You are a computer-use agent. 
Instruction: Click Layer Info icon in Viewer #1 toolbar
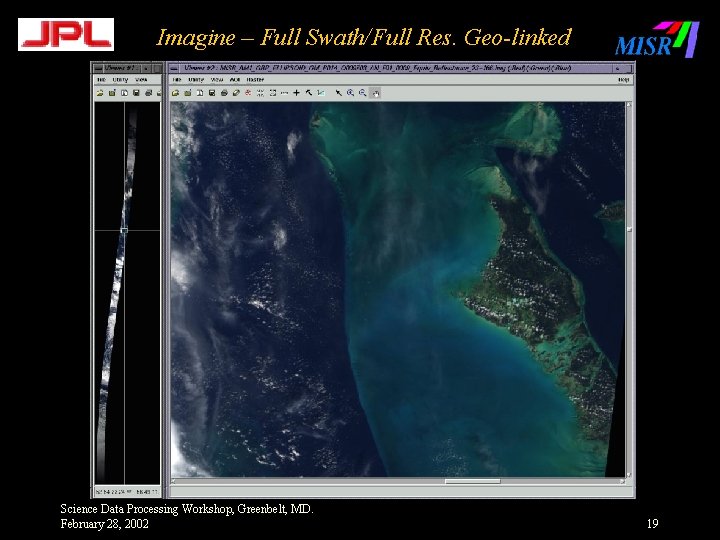pyautogui.click(x=124, y=93)
